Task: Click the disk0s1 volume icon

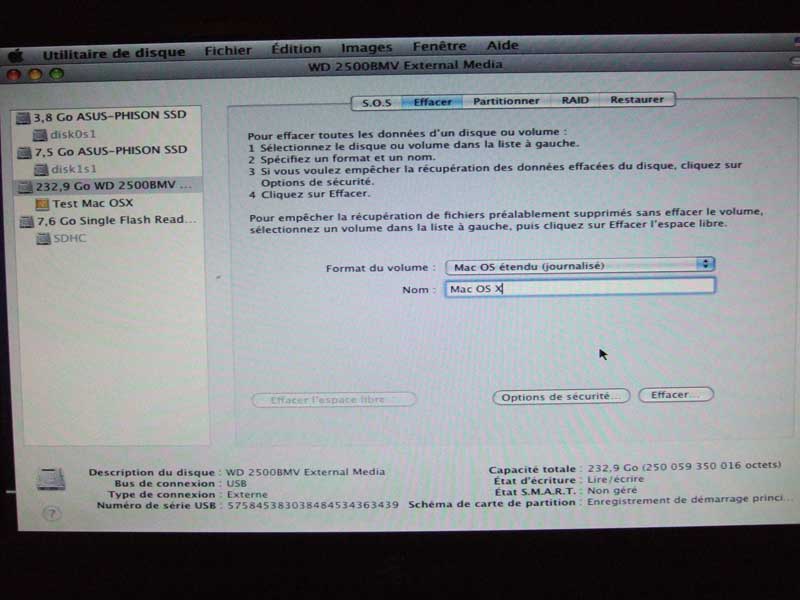Action: (40, 135)
